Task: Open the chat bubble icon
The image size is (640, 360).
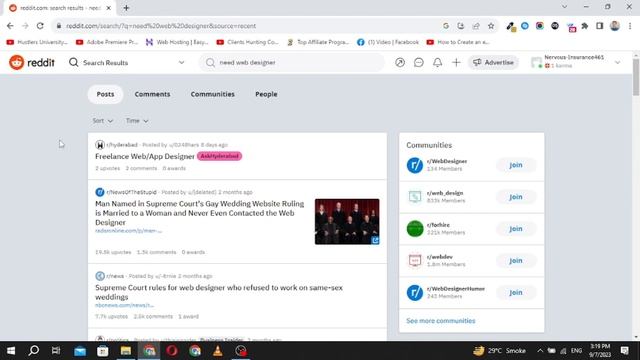Action: coord(419,62)
